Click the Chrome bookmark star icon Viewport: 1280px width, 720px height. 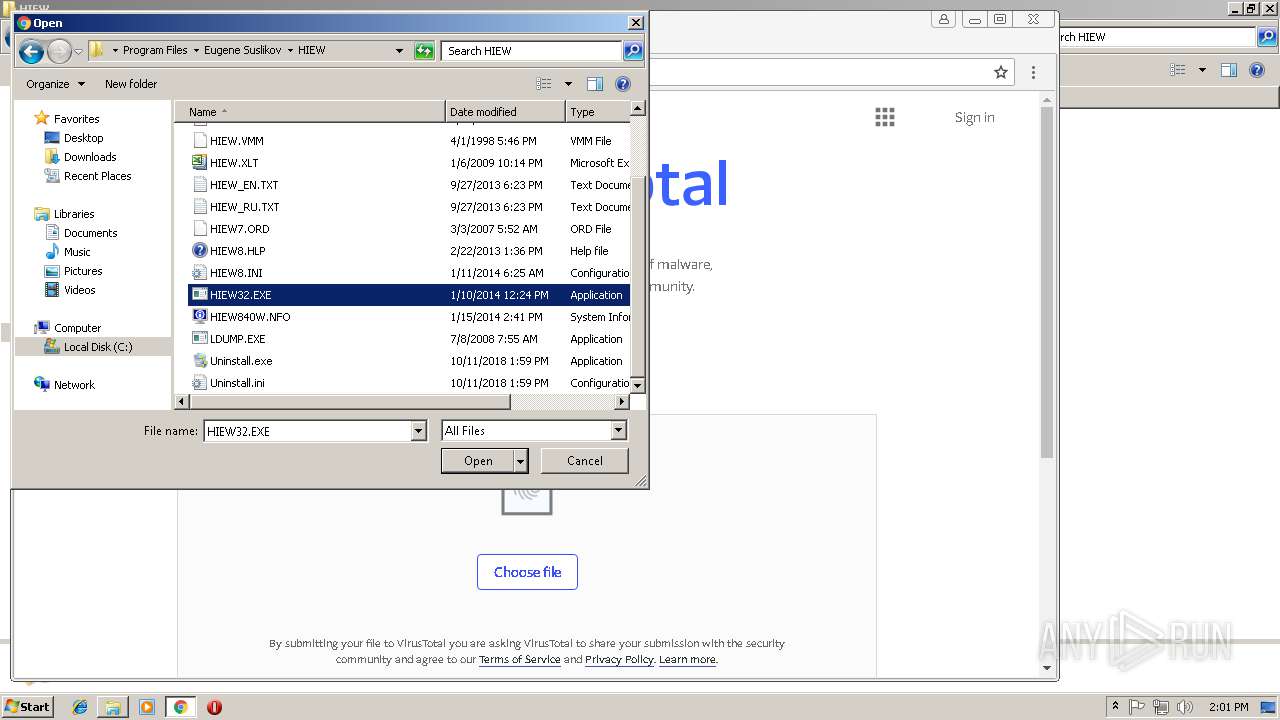coord(1000,72)
